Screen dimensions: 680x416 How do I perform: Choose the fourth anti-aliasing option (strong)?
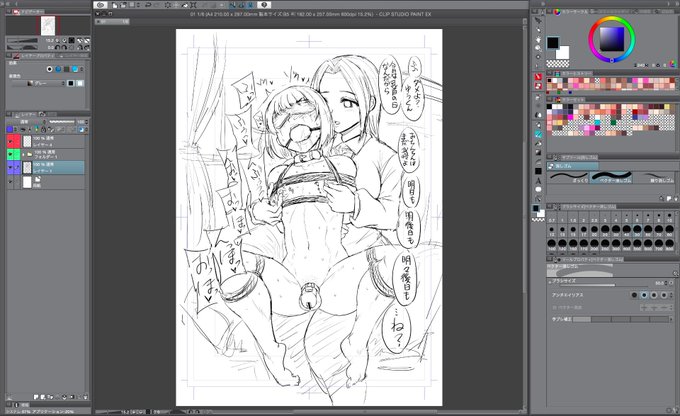[x=664, y=295]
